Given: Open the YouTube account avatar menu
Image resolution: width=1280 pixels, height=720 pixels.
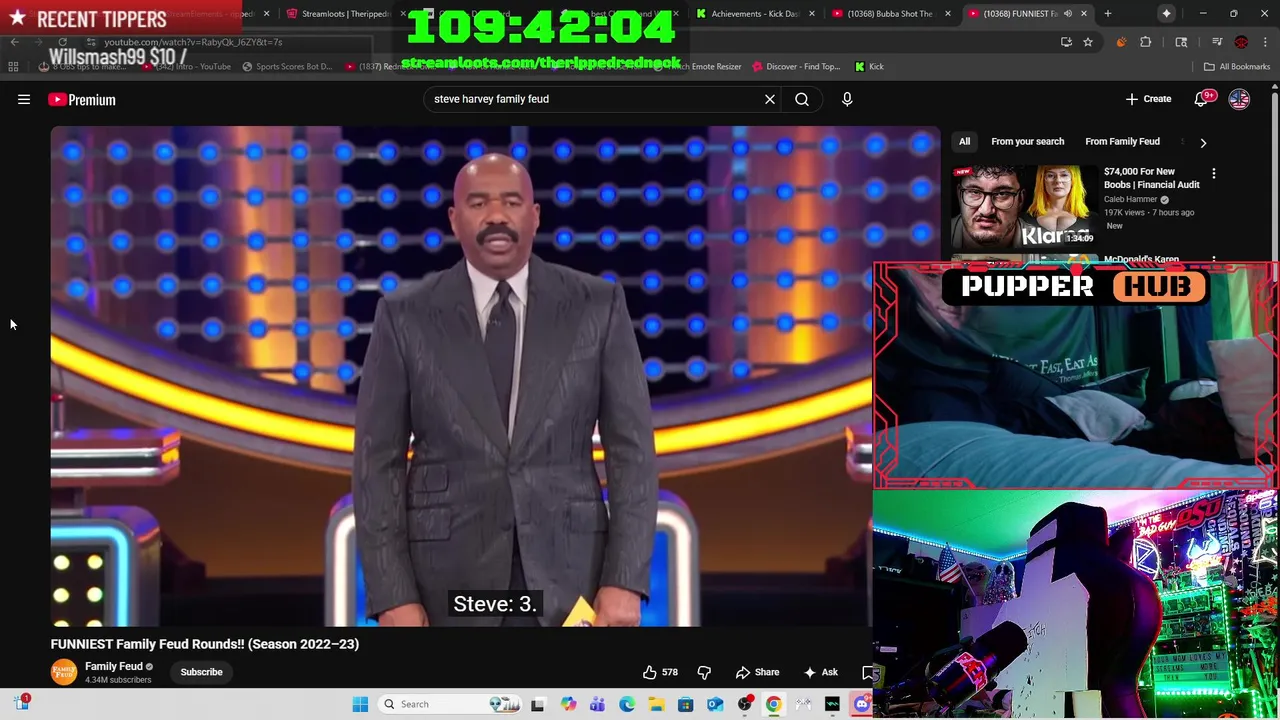Looking at the screenshot, I should [x=1239, y=99].
